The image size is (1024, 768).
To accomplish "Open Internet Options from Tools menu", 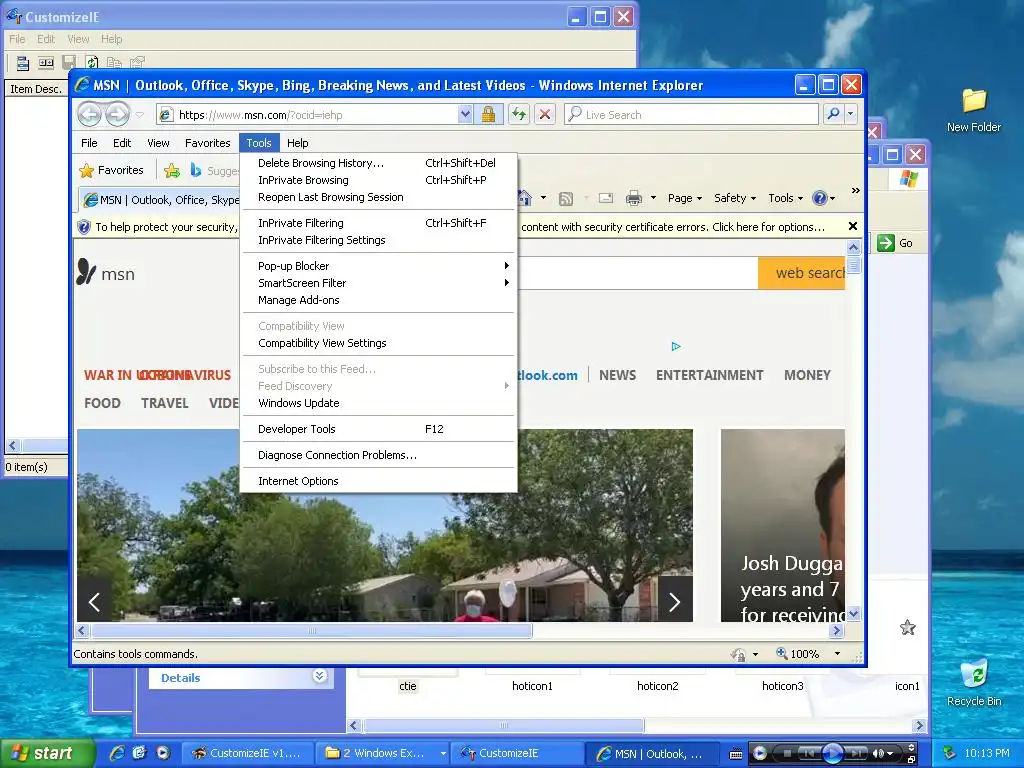I will click(x=379, y=481).
